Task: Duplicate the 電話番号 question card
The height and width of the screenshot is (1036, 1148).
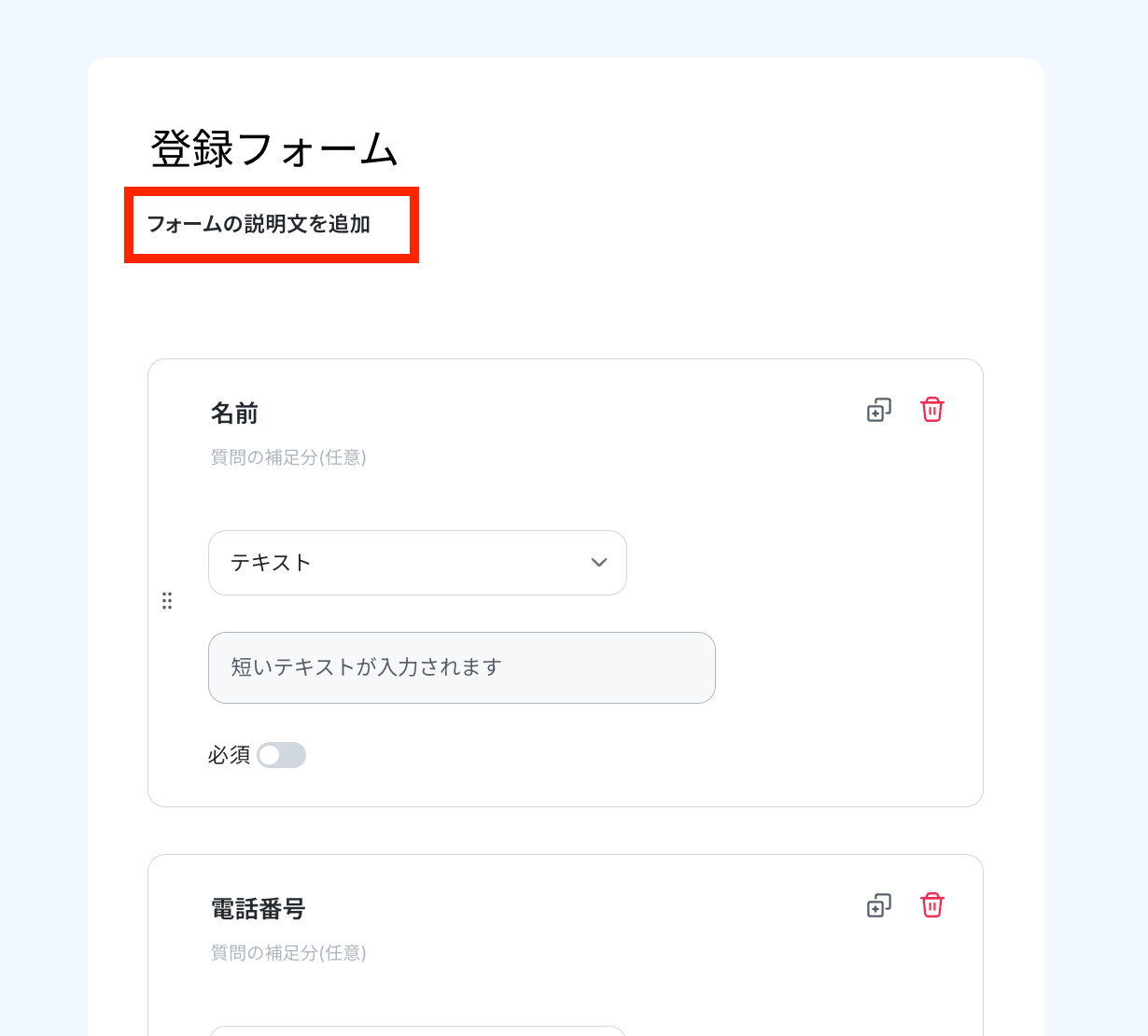Action: [x=879, y=905]
